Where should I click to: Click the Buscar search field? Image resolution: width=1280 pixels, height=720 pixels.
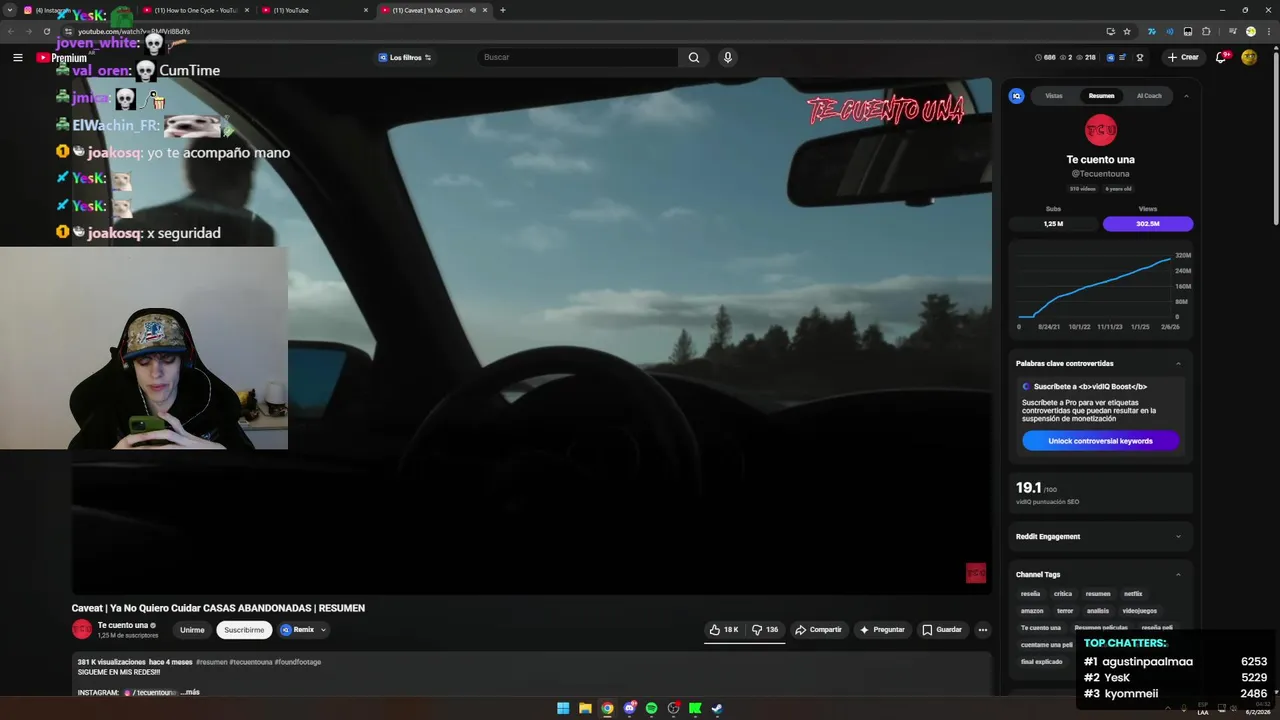click(x=578, y=57)
